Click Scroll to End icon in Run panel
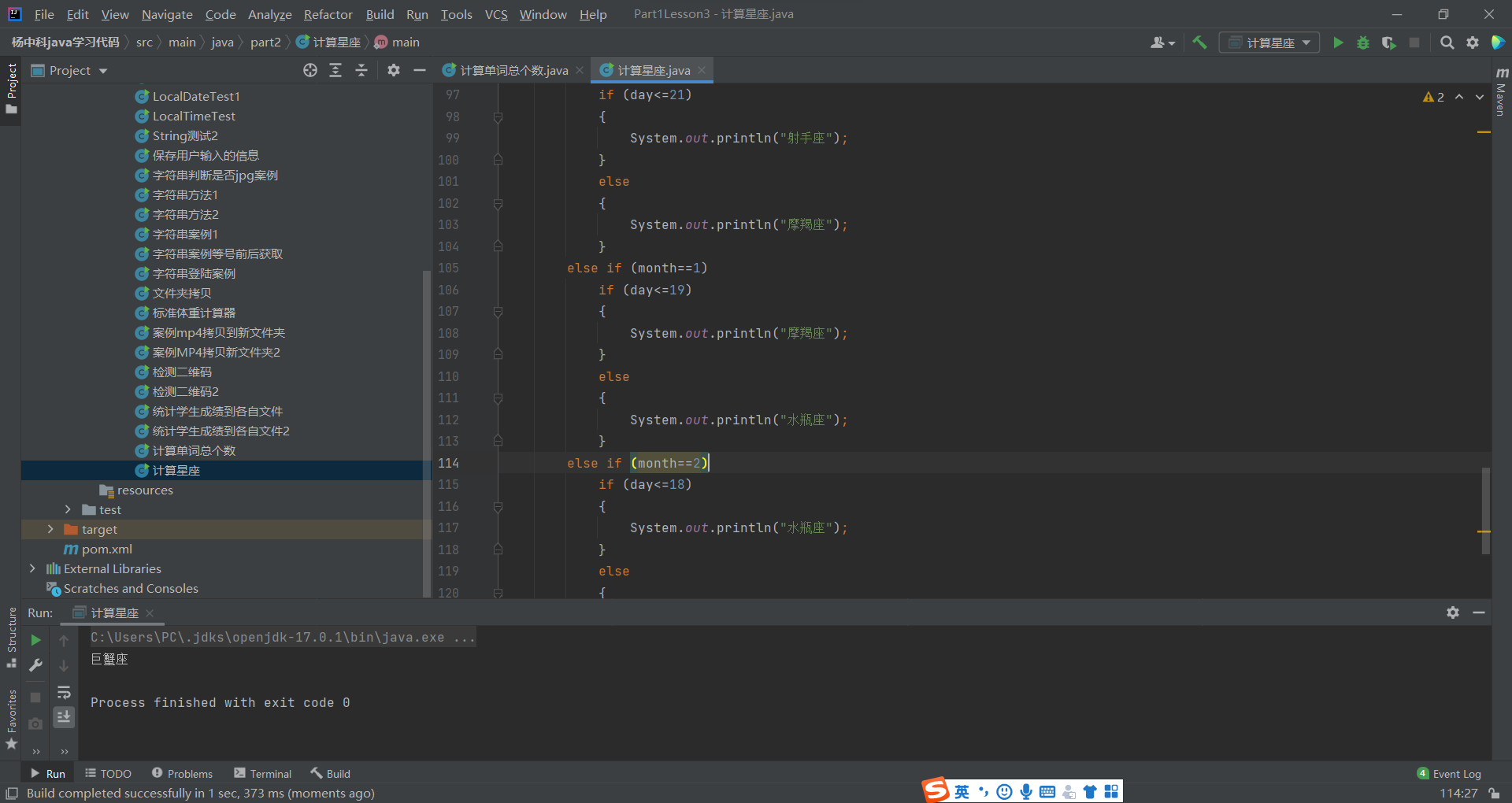Screen dimensions: 1512x803 click(64, 717)
